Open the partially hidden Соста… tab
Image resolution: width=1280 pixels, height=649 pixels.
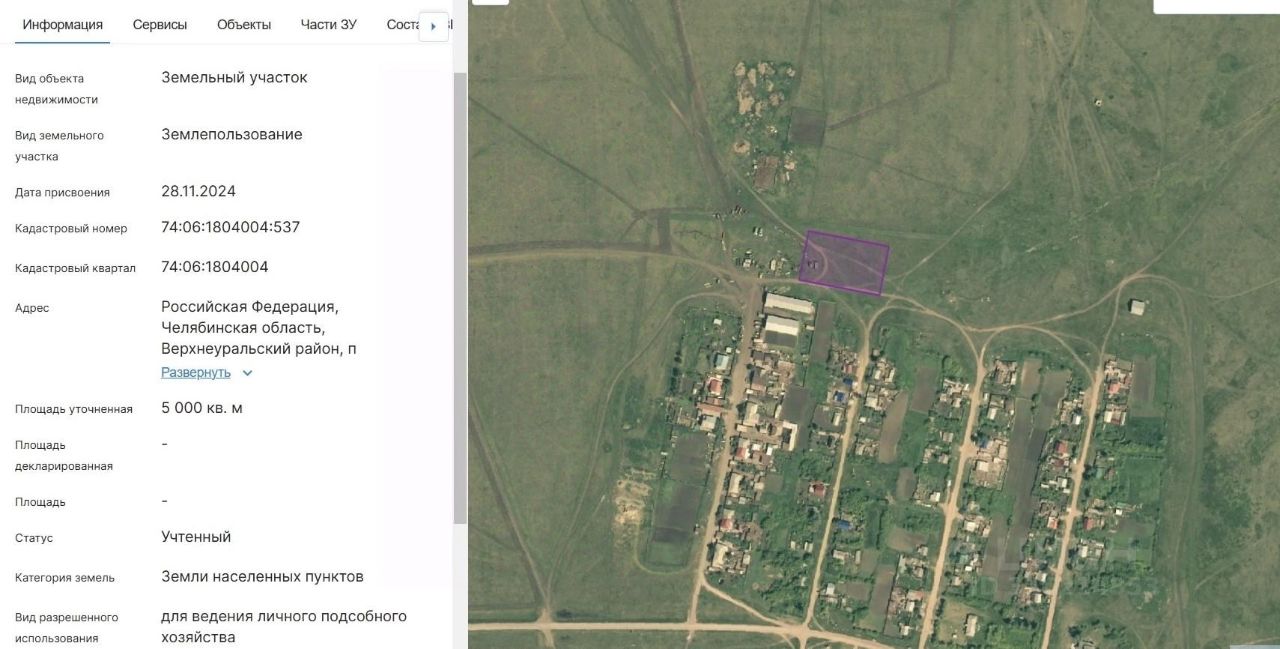point(401,25)
